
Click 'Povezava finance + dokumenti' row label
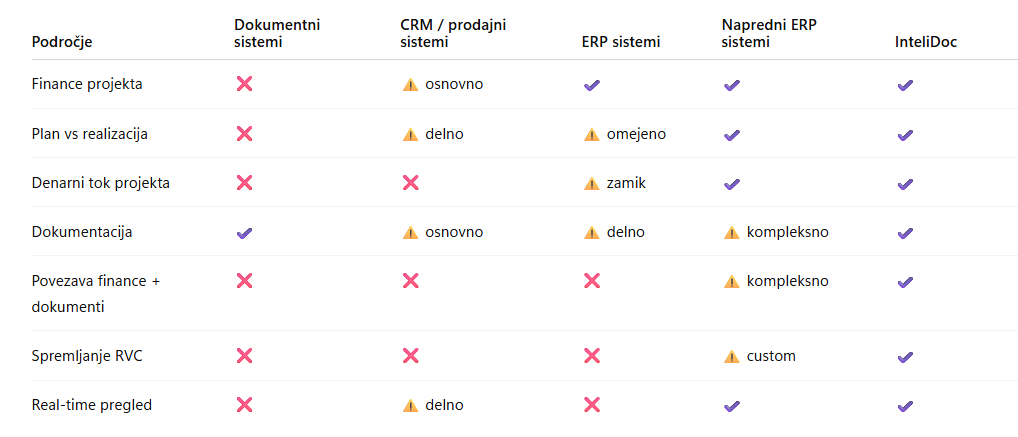pyautogui.click(x=96, y=294)
